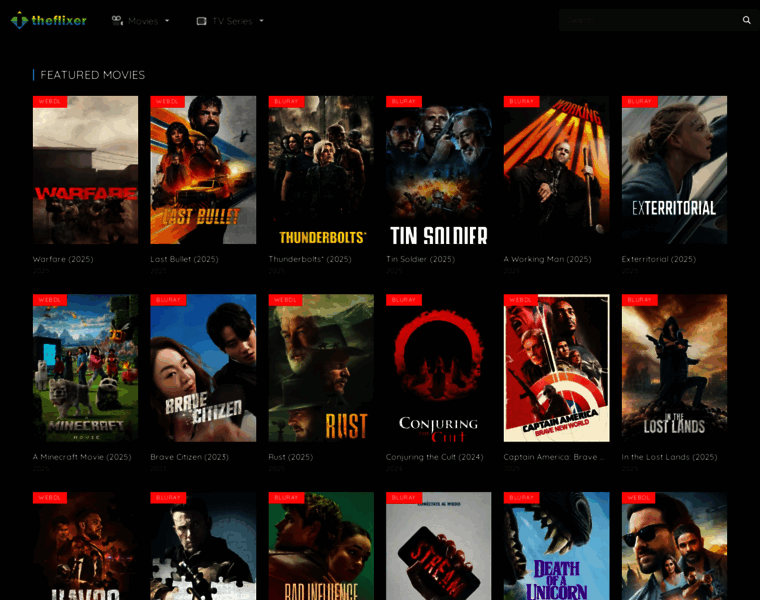760x600 pixels.
Task: Click the In the Lost Lands (2025) title
Action: click(x=669, y=457)
